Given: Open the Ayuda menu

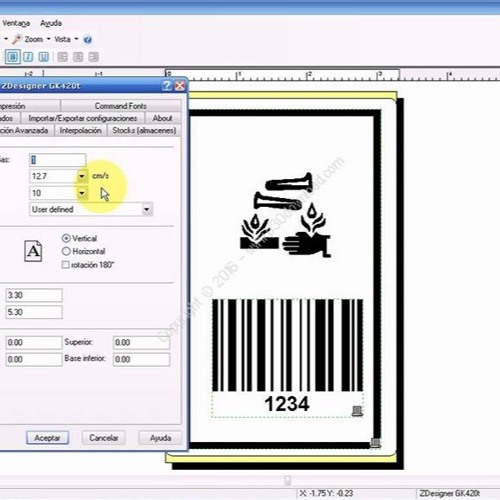Looking at the screenshot, I should point(51,23).
